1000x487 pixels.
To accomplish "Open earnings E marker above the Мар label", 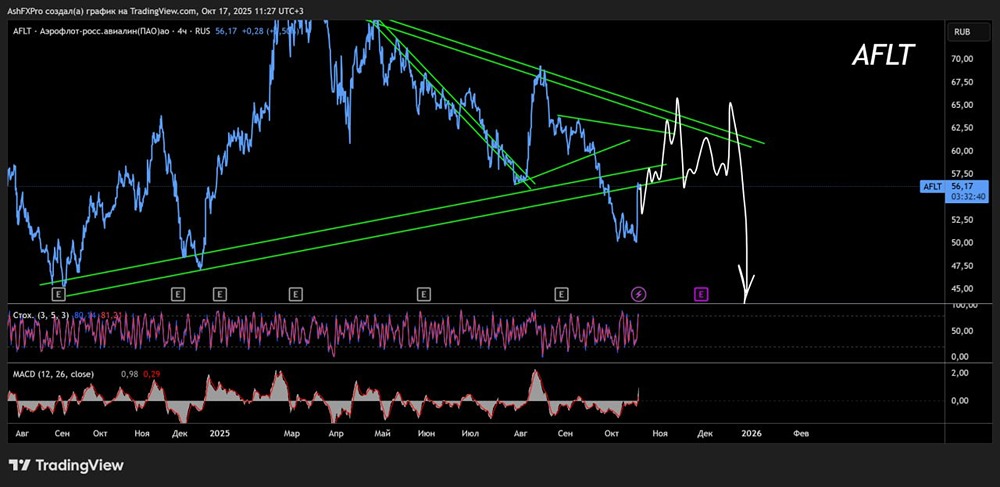I will point(295,294).
